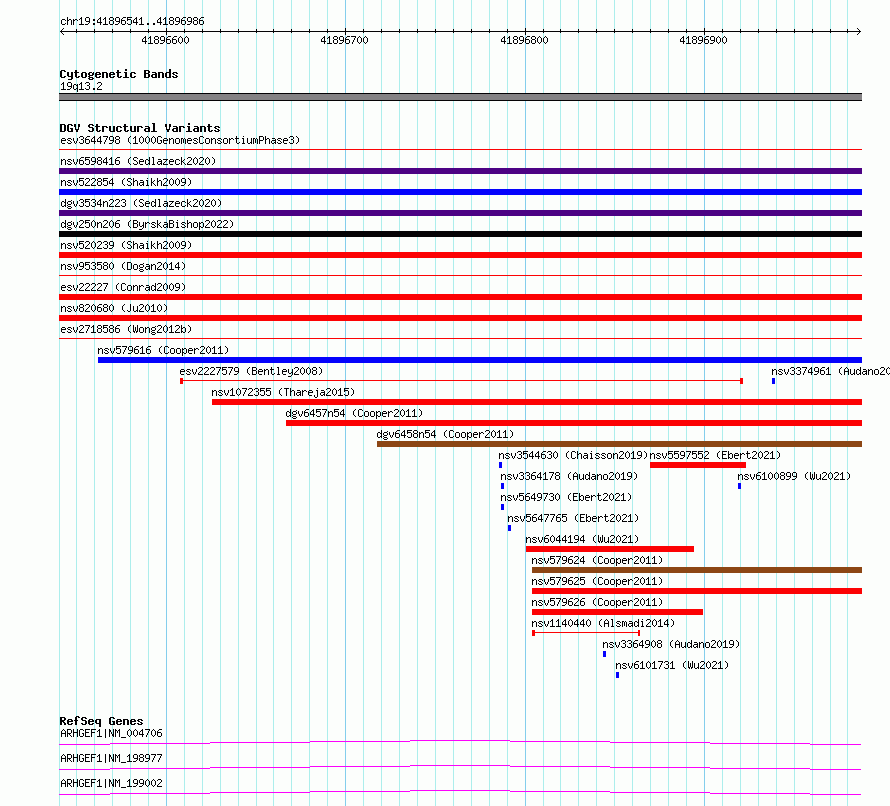The width and height of the screenshot is (890, 806).
Task: Open variant esv2227579 (Bentley2008)
Action: (251, 371)
